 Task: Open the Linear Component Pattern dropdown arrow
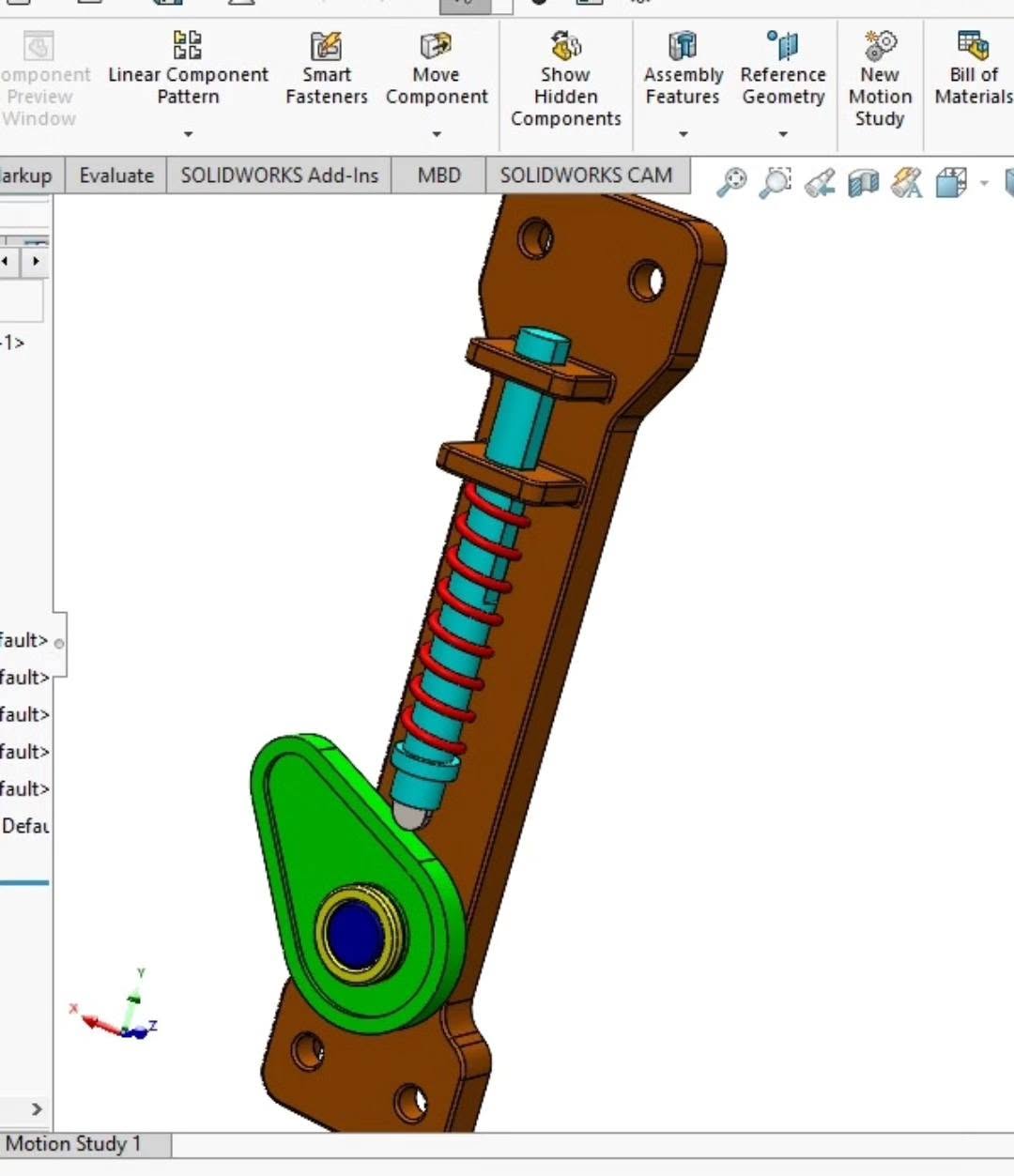188,134
